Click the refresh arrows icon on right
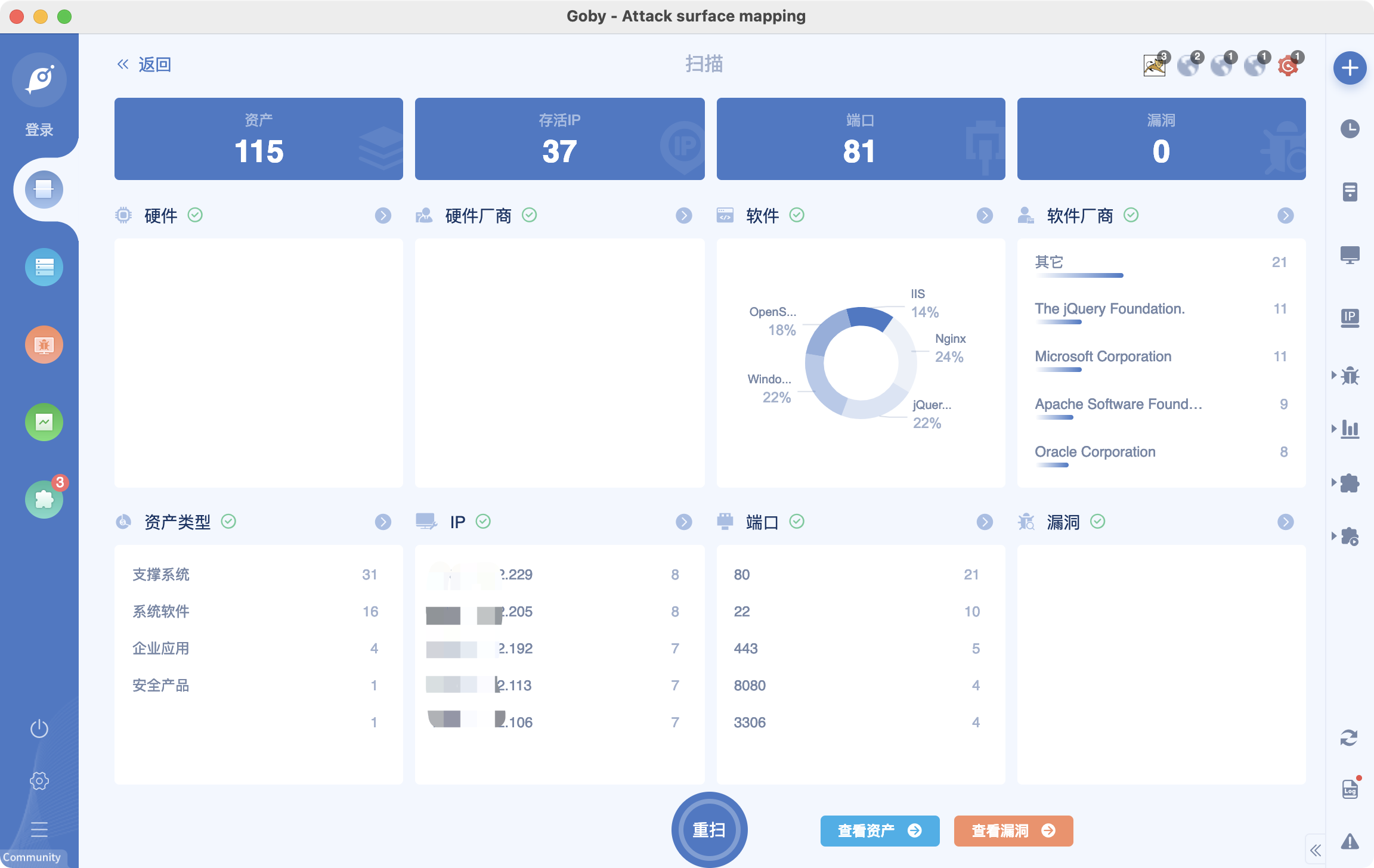 (x=1349, y=737)
